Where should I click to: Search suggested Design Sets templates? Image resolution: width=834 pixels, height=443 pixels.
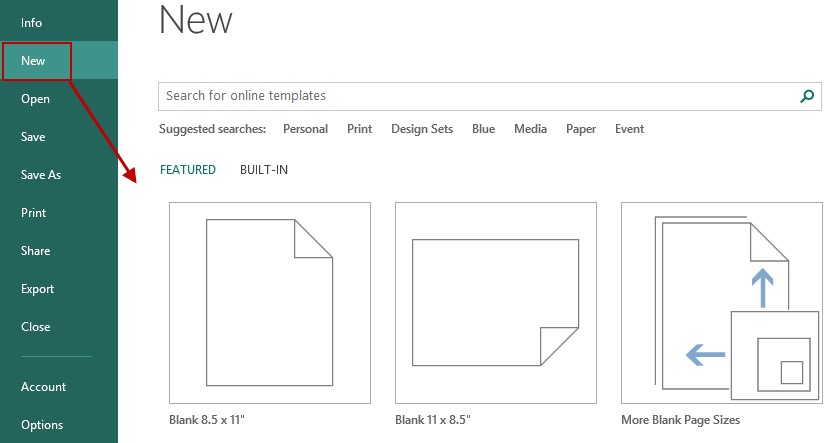coord(422,129)
